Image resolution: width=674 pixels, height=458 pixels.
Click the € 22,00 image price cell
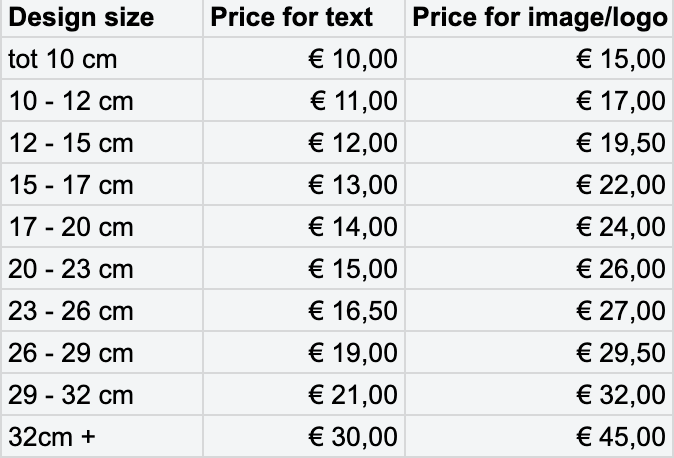click(620, 186)
